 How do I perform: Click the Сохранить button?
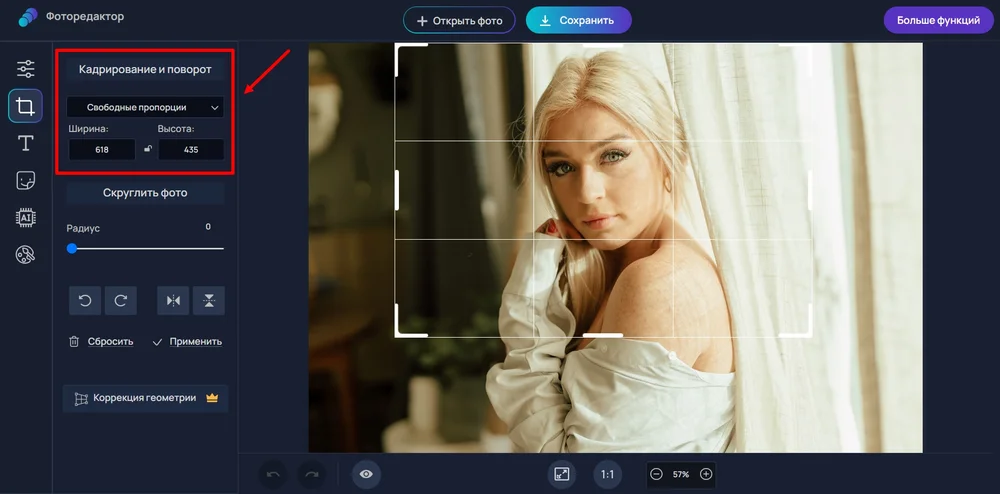click(579, 20)
